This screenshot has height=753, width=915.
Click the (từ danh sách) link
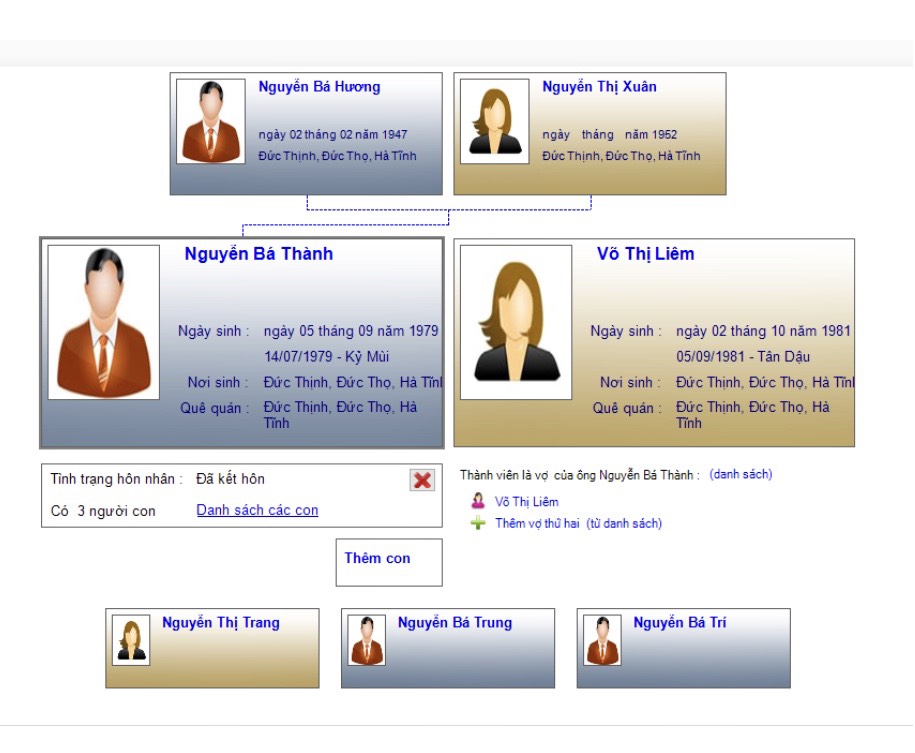pos(624,523)
